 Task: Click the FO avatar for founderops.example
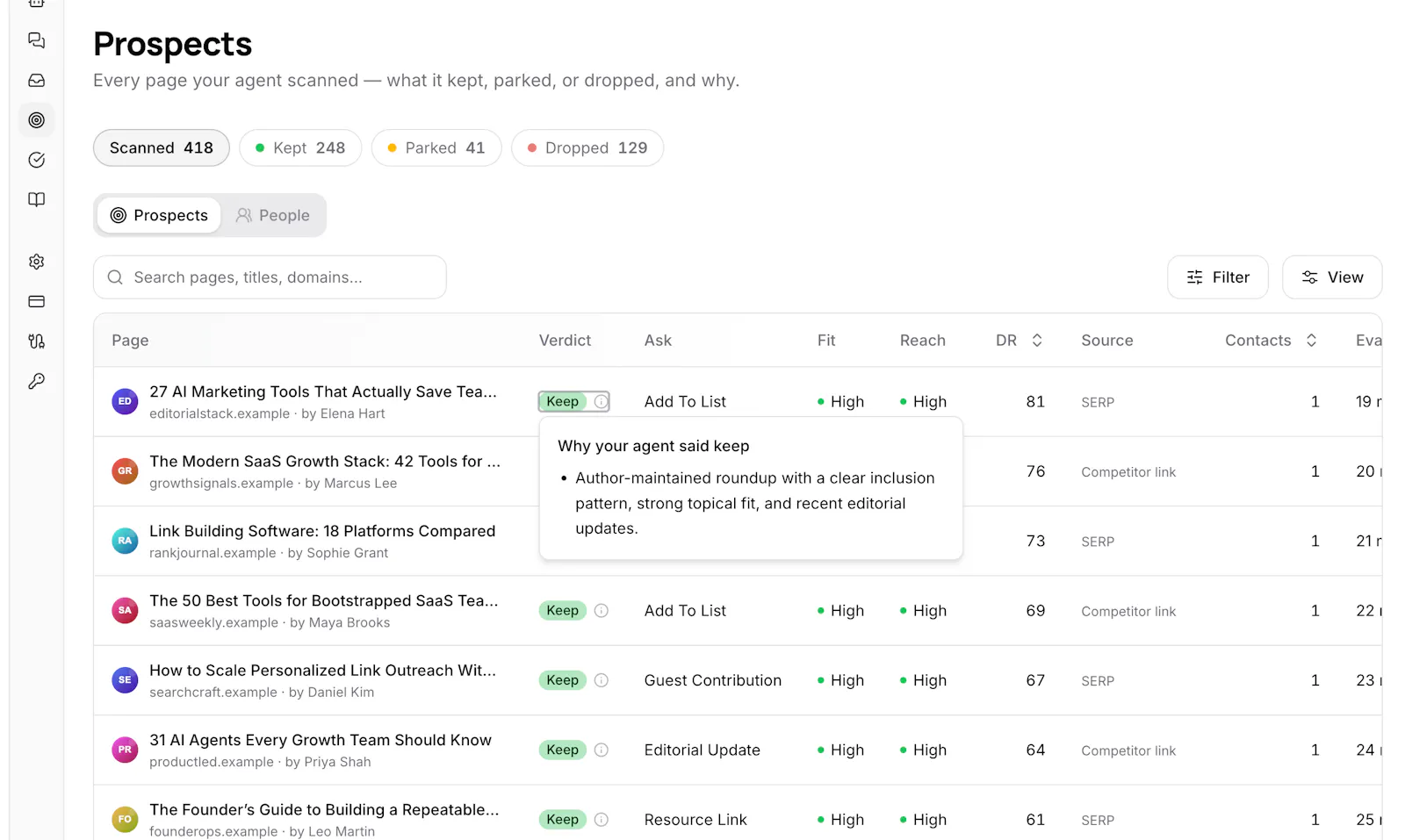[x=125, y=819]
